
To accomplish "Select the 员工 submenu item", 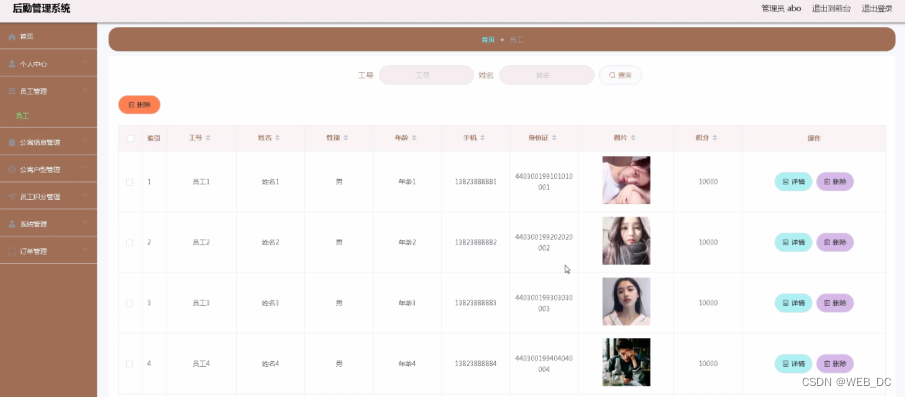I will [x=49, y=116].
